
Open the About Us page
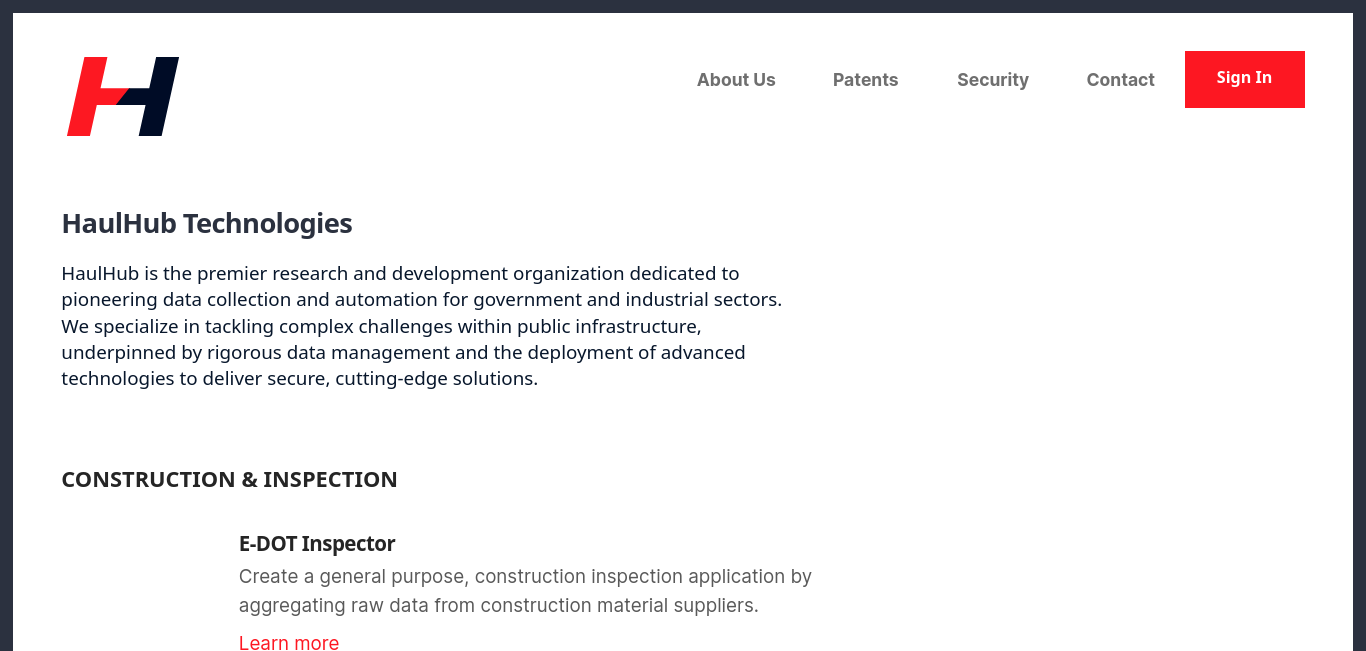click(736, 80)
